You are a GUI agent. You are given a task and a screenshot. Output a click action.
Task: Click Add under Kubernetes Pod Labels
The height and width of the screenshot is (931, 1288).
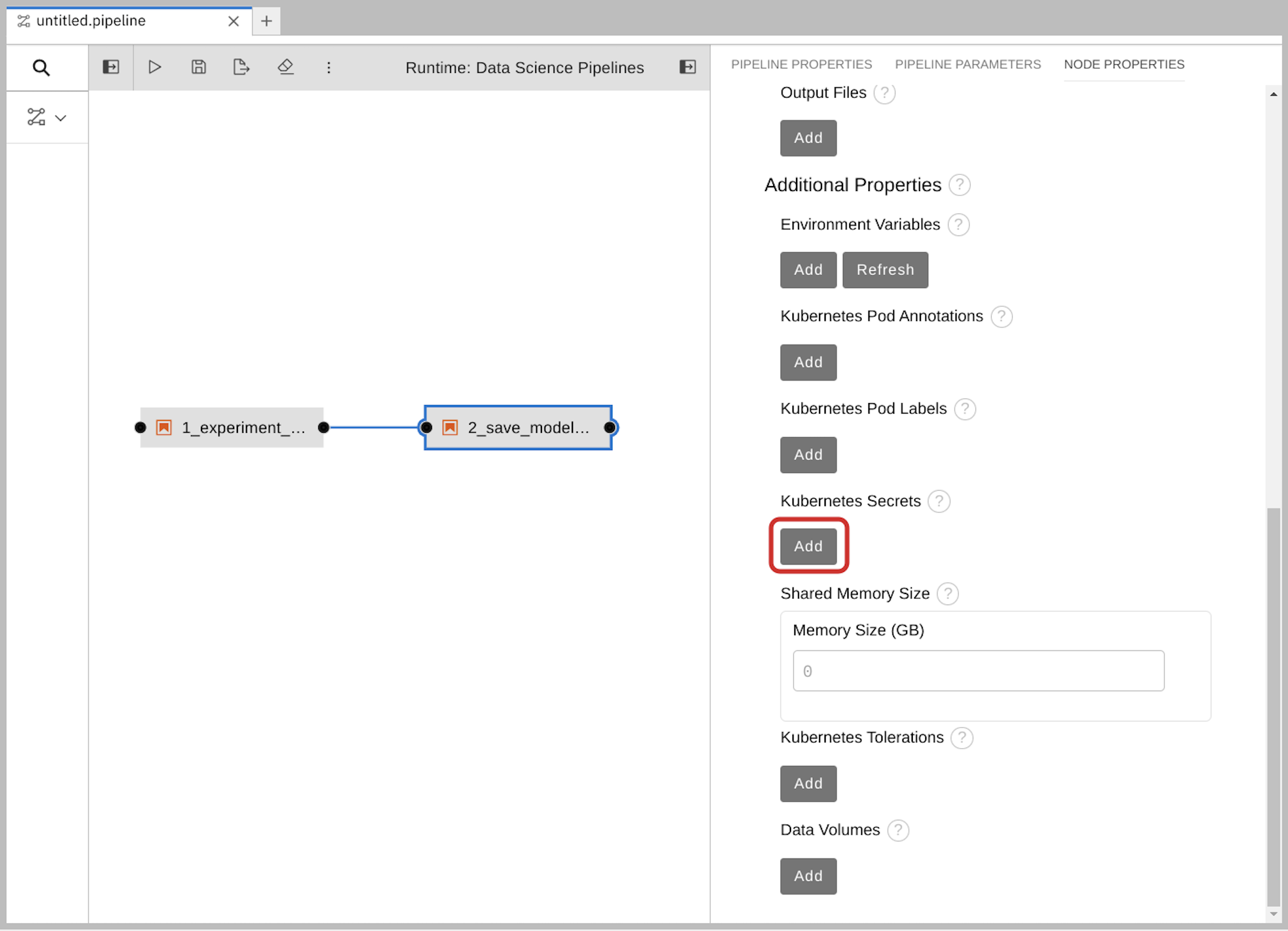(808, 454)
